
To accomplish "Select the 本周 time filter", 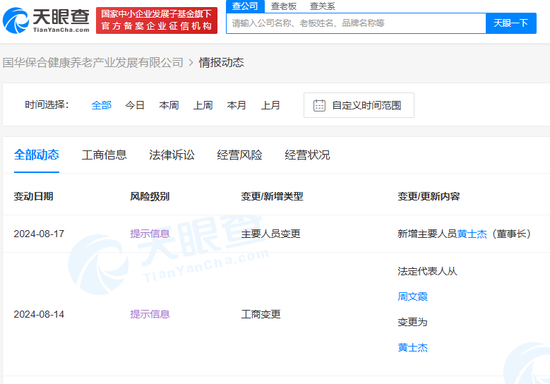I will (169, 105).
